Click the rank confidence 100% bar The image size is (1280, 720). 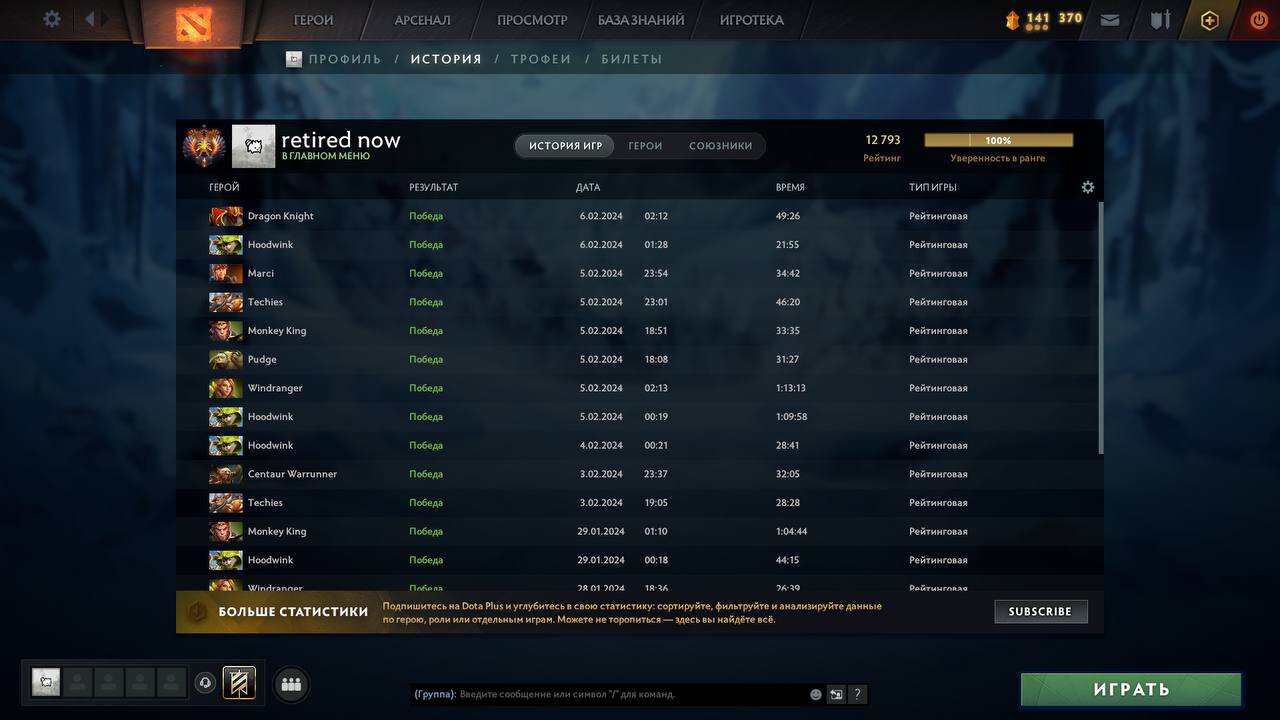[998, 141]
